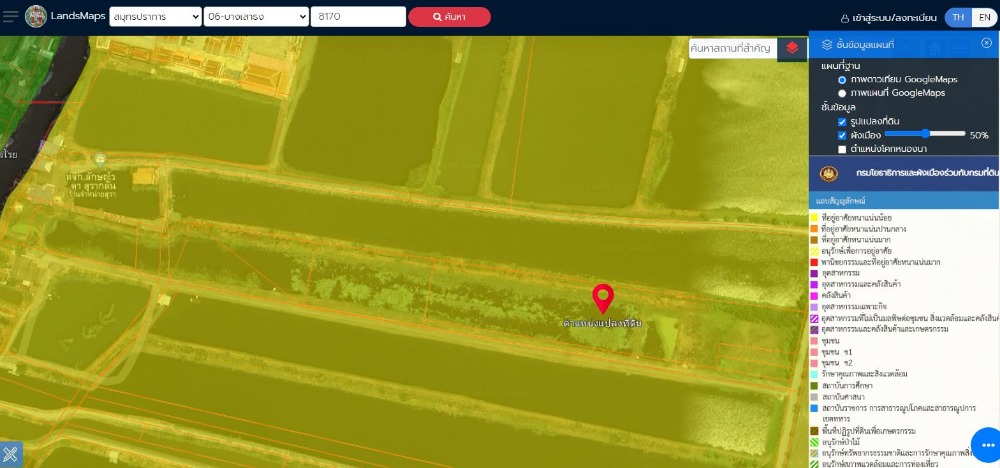This screenshot has height=468, width=1000.
Task: Click the measuring tools icon at bottom-left
Action: coord(11,455)
